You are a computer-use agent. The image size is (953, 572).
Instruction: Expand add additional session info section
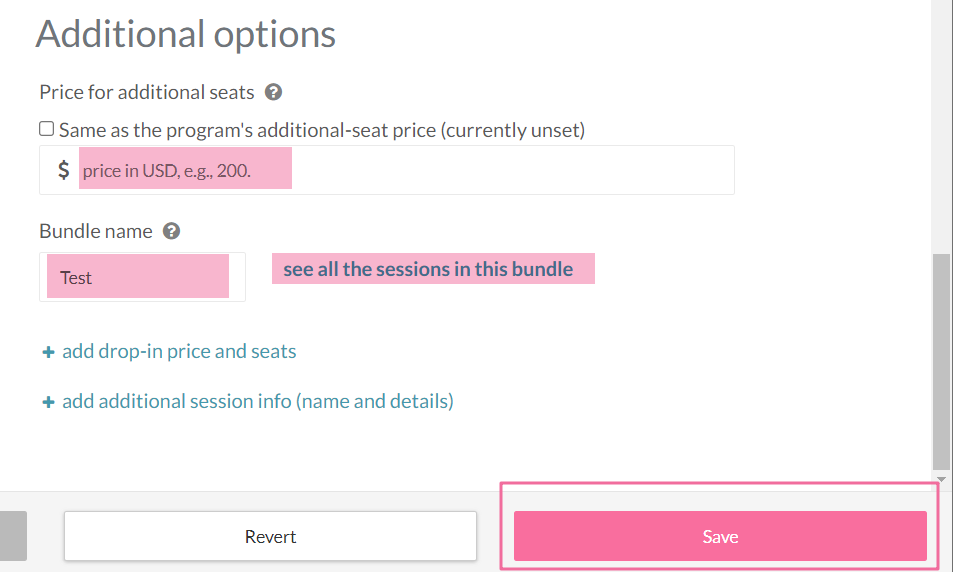coord(258,401)
